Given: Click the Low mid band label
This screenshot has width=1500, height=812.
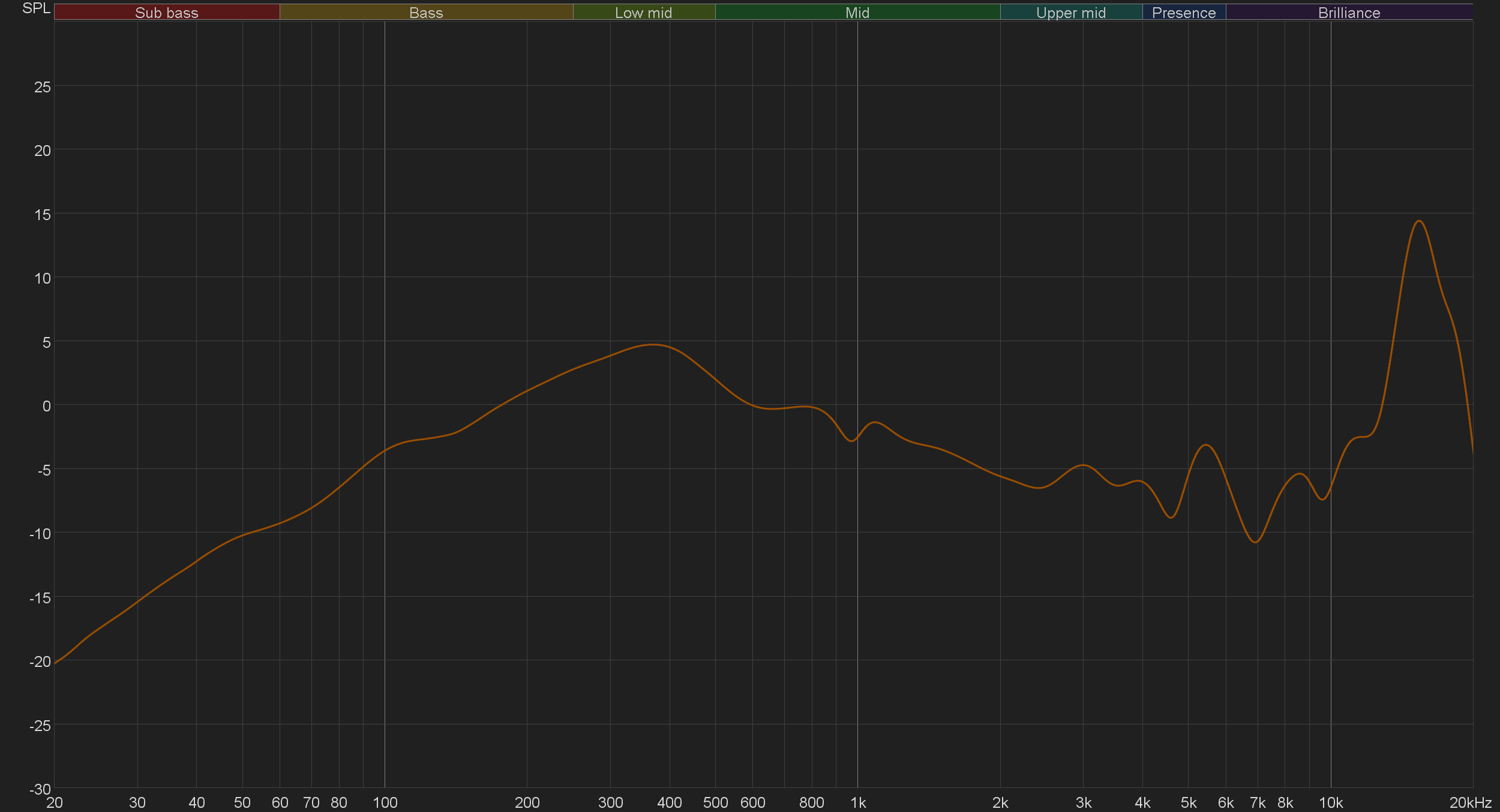Looking at the screenshot, I should point(643,13).
